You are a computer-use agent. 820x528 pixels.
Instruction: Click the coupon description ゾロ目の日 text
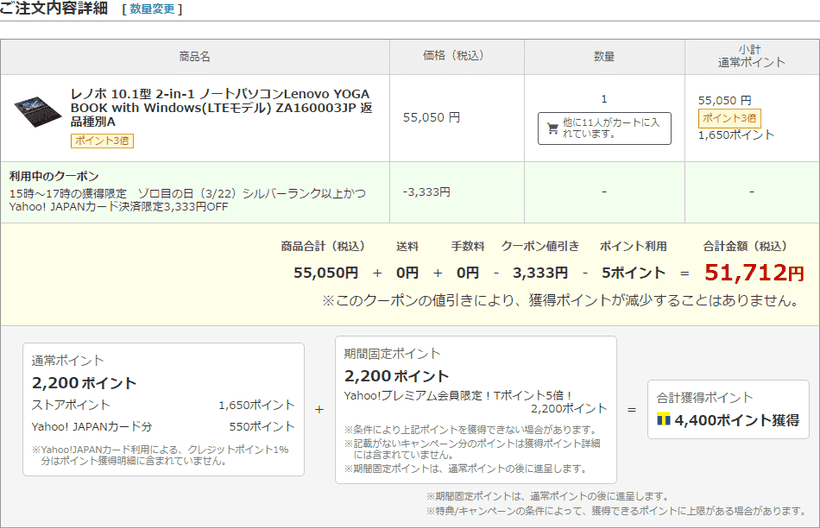(187, 200)
